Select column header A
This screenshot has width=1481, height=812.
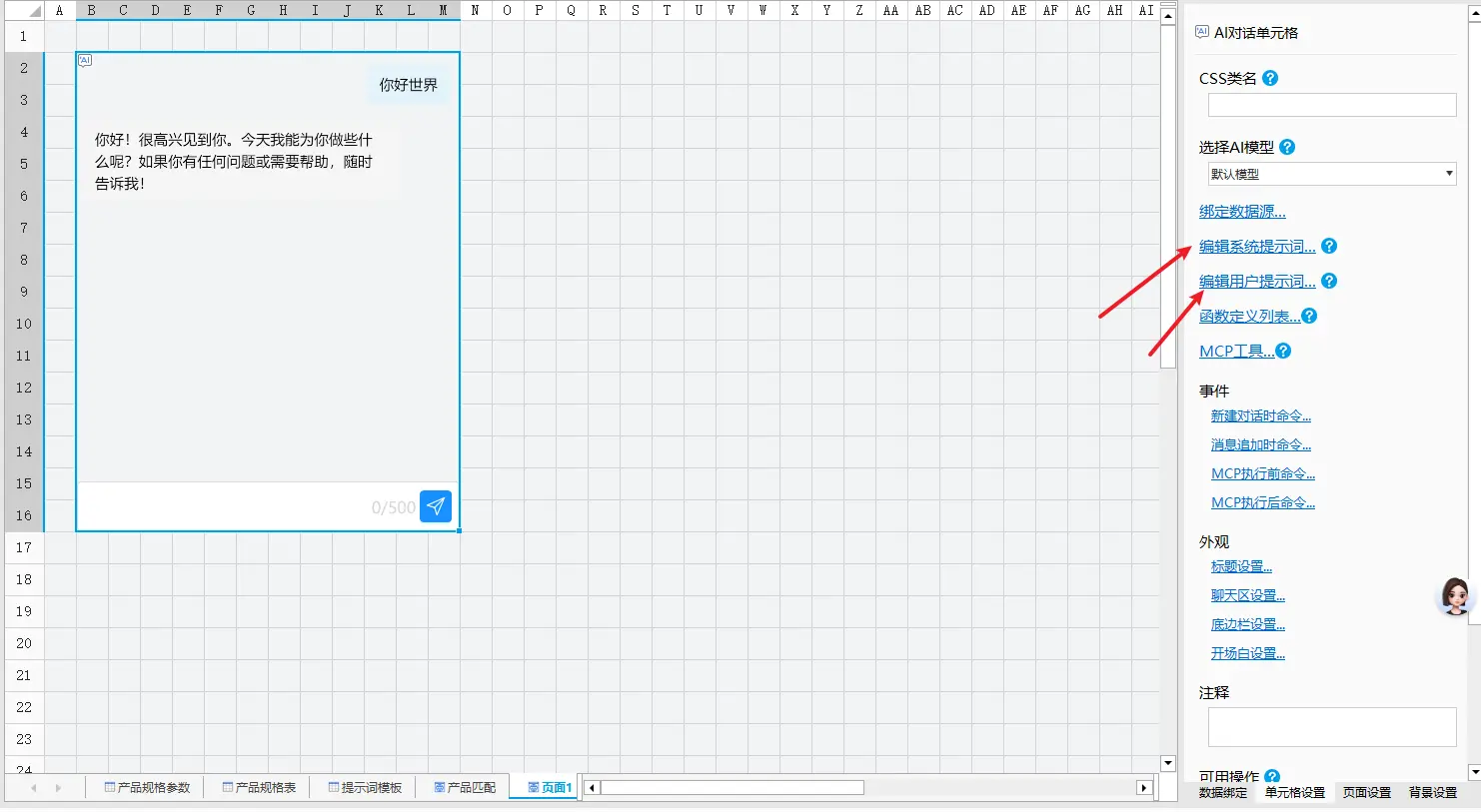tap(59, 11)
